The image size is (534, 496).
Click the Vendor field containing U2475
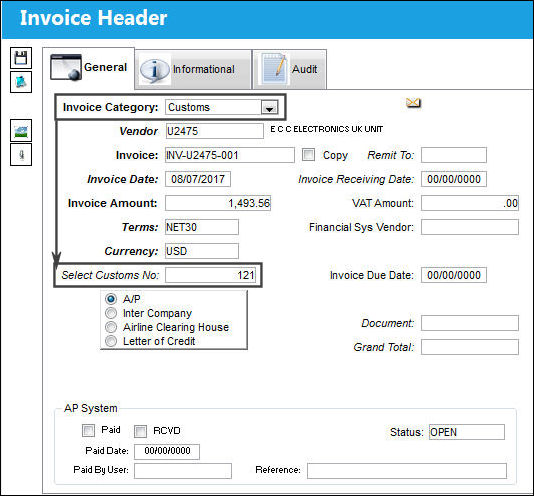pos(215,131)
